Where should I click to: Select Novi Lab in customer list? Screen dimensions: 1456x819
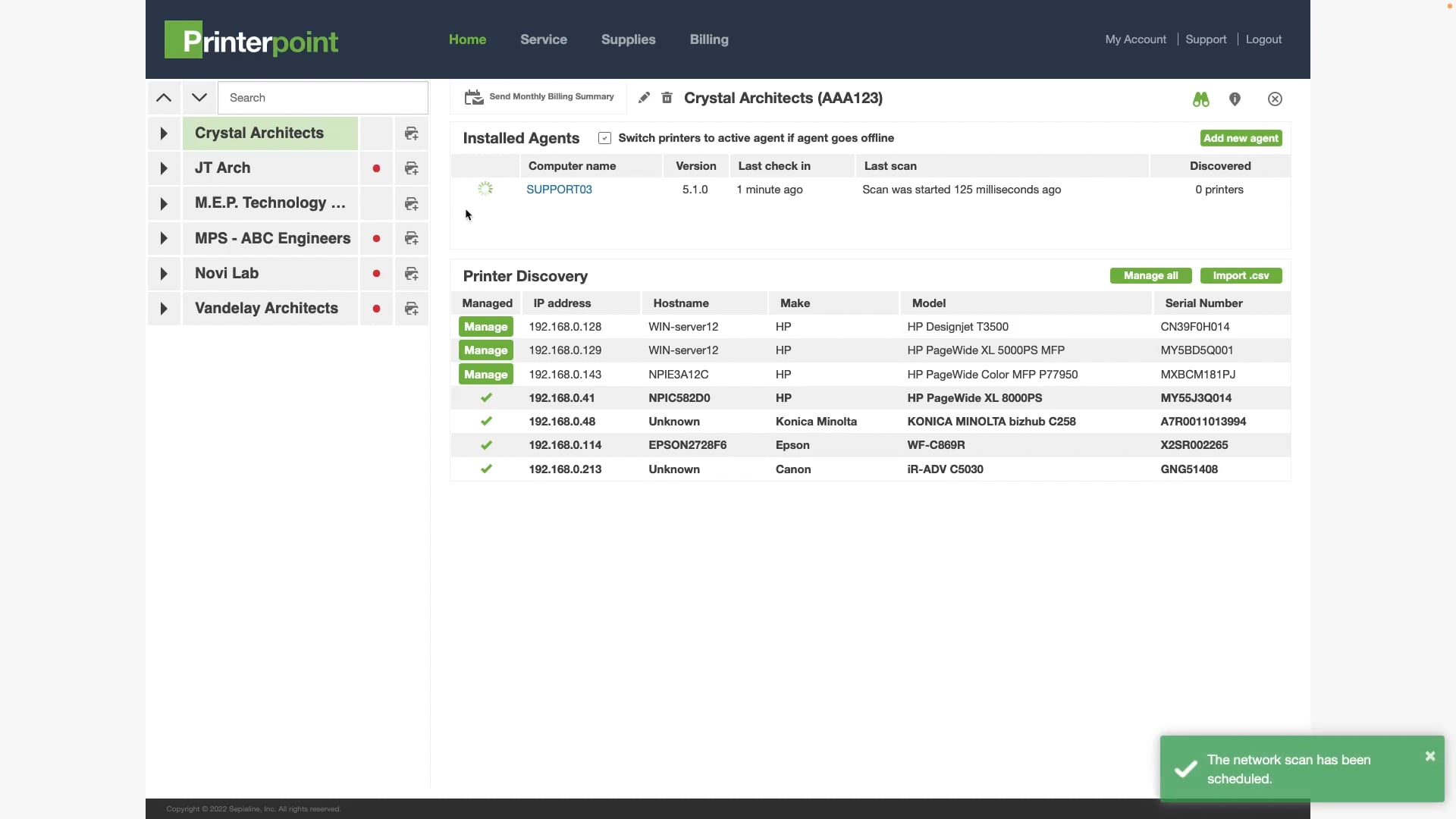coord(270,273)
